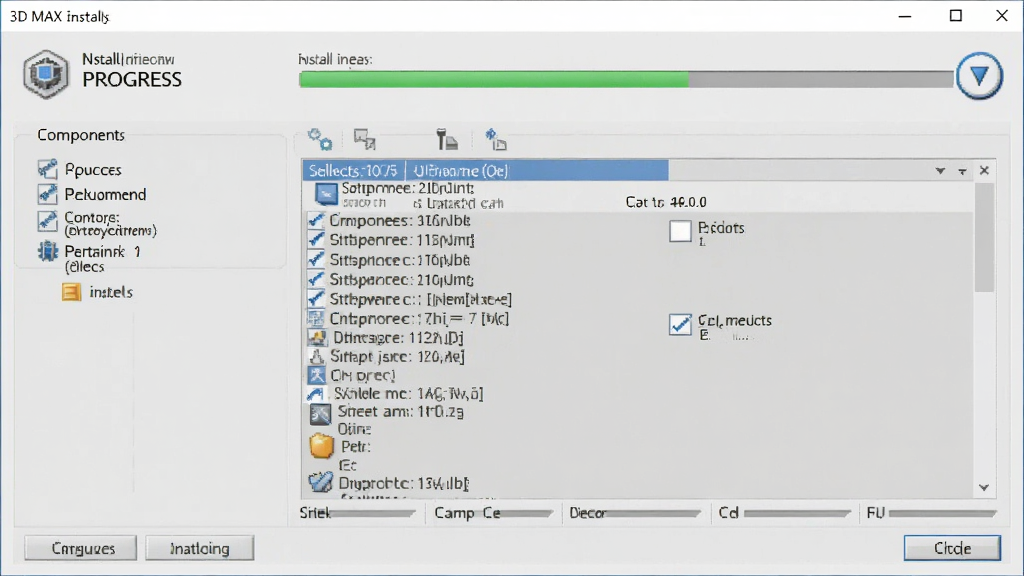Uncheck the Cel,meucts checkbox
Screen dimensions: 1024x576
tap(680, 324)
